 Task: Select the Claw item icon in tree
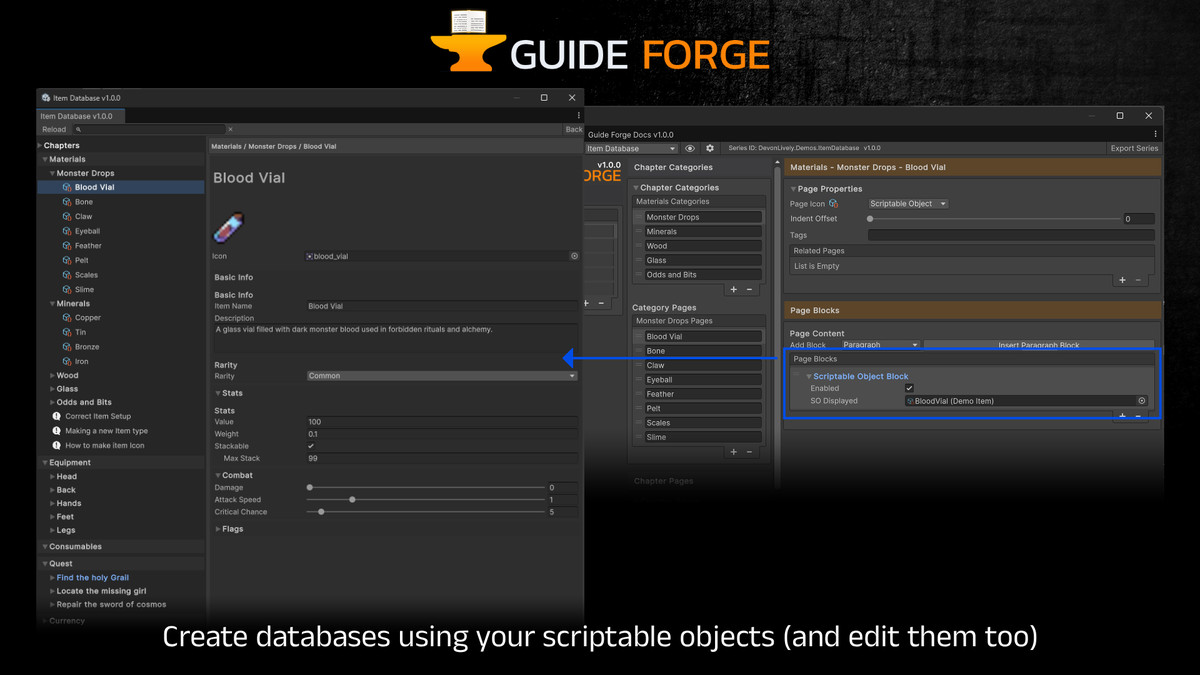(67, 216)
